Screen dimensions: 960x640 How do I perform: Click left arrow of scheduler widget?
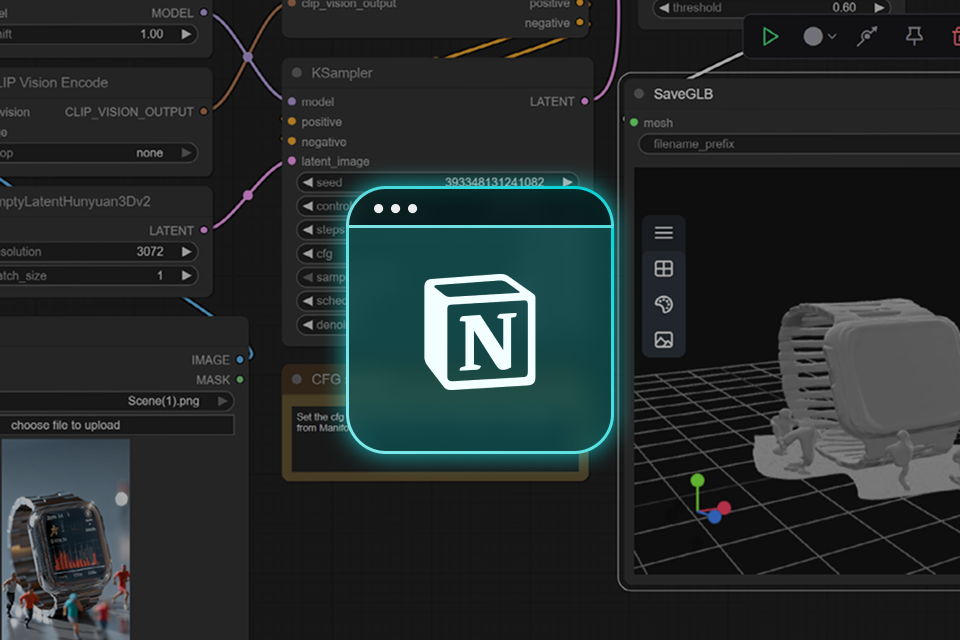click(x=307, y=301)
